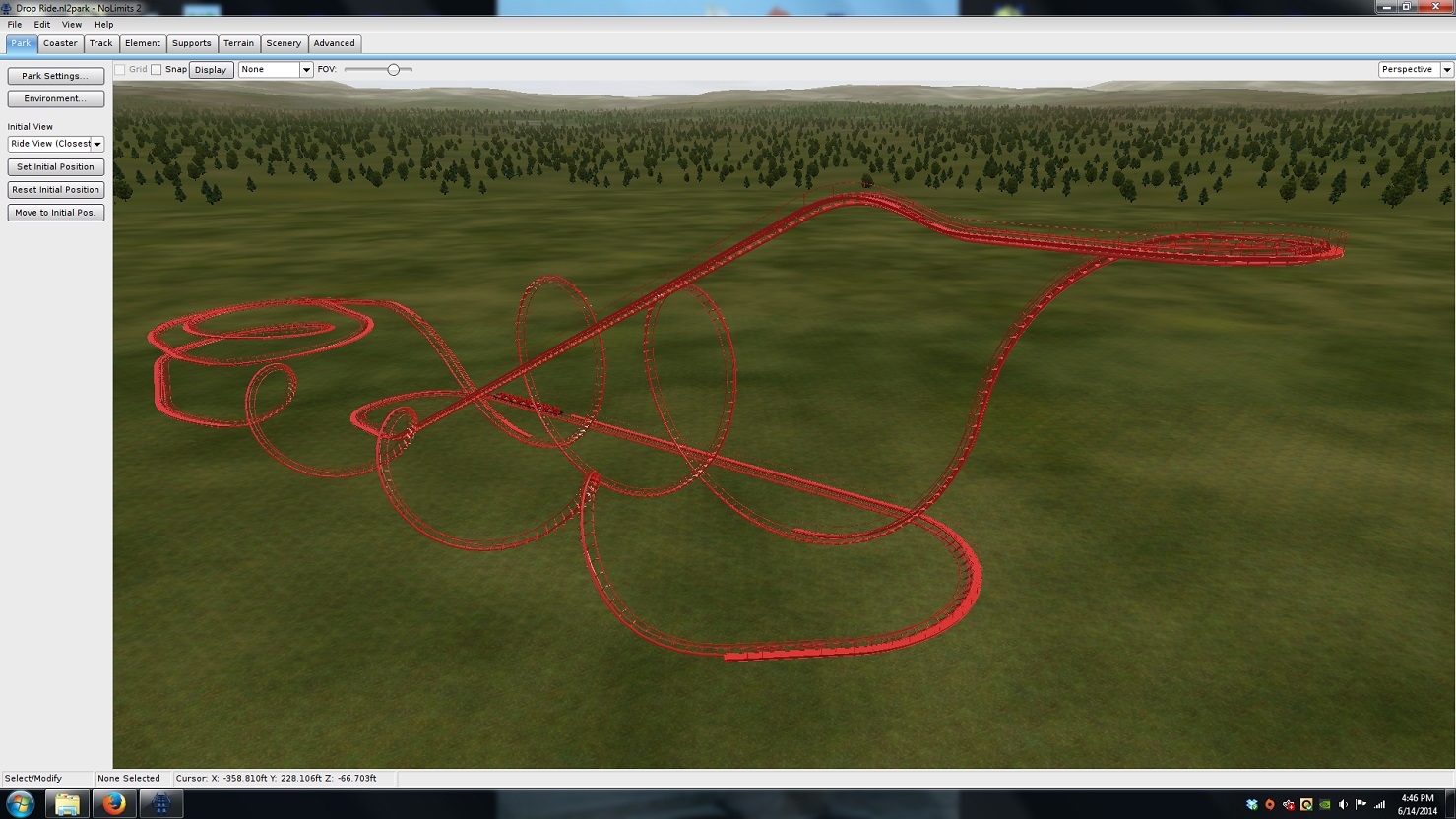Viewport: 1456px width, 819px height.
Task: Launch Firefox from the taskbar
Action: [x=113, y=804]
